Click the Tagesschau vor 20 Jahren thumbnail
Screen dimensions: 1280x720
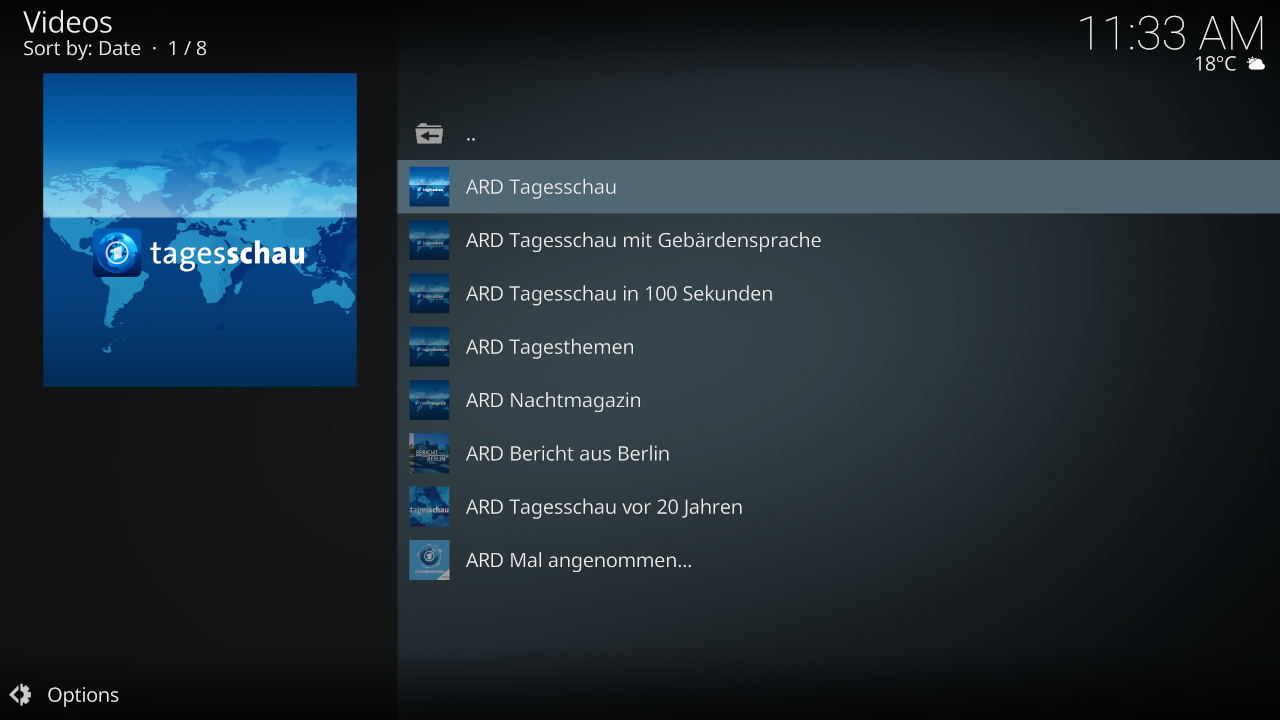[x=429, y=507]
